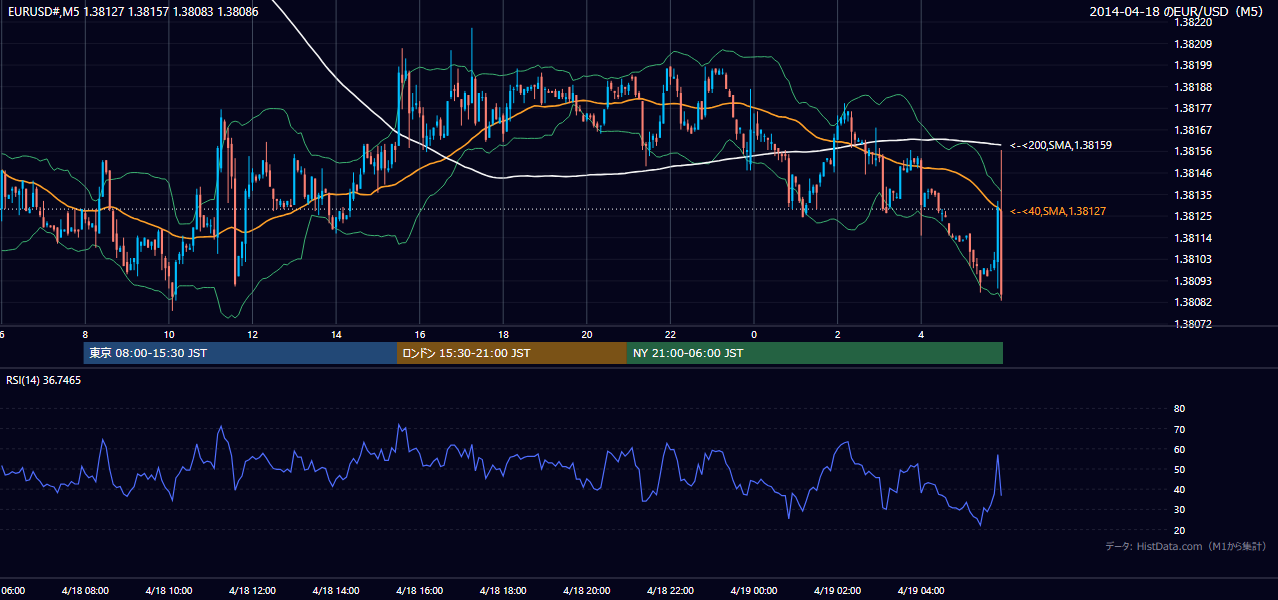Click the 4/18 10:00 time axis label

[168, 591]
